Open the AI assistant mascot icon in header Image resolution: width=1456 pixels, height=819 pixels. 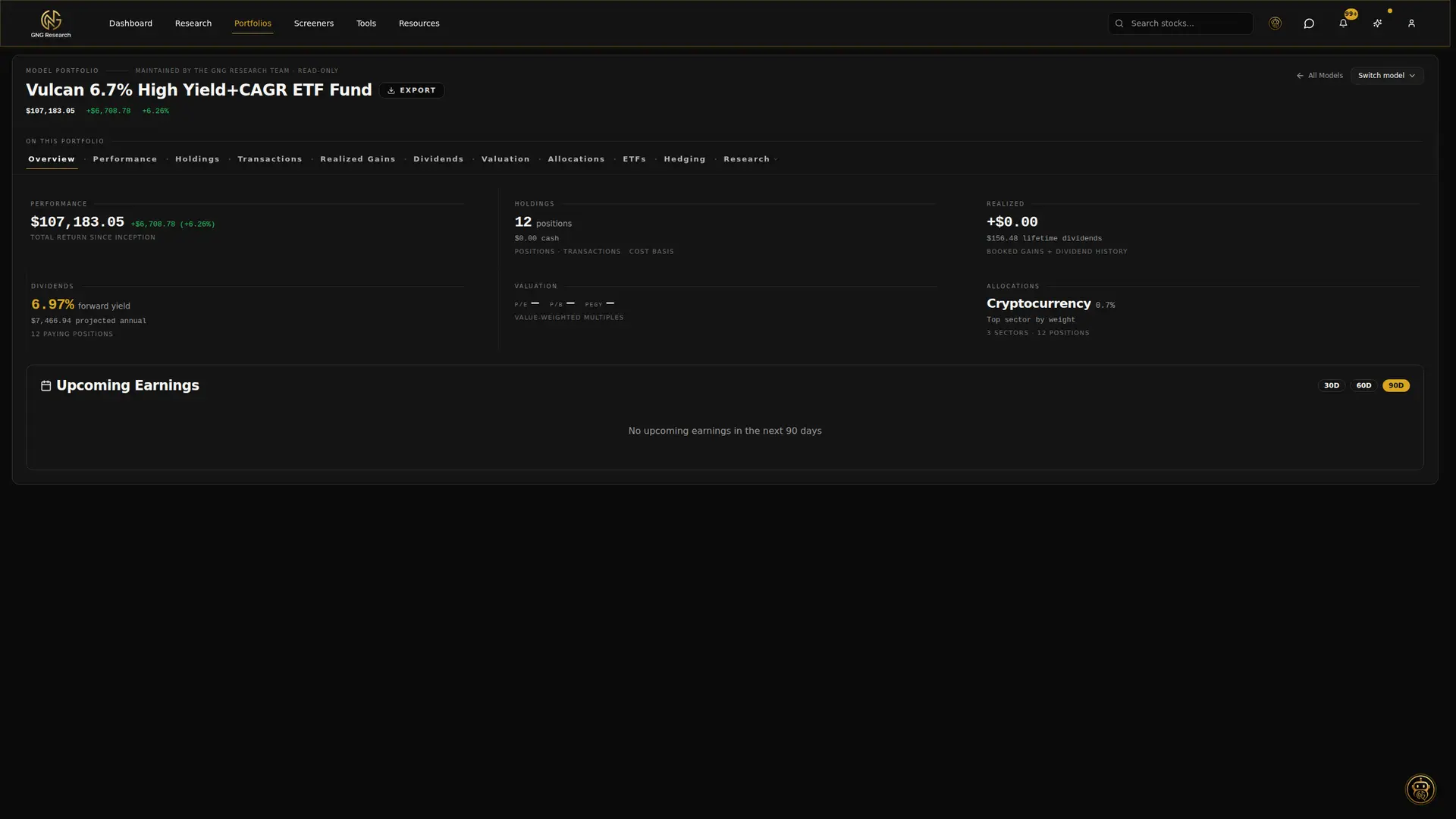pos(1275,24)
